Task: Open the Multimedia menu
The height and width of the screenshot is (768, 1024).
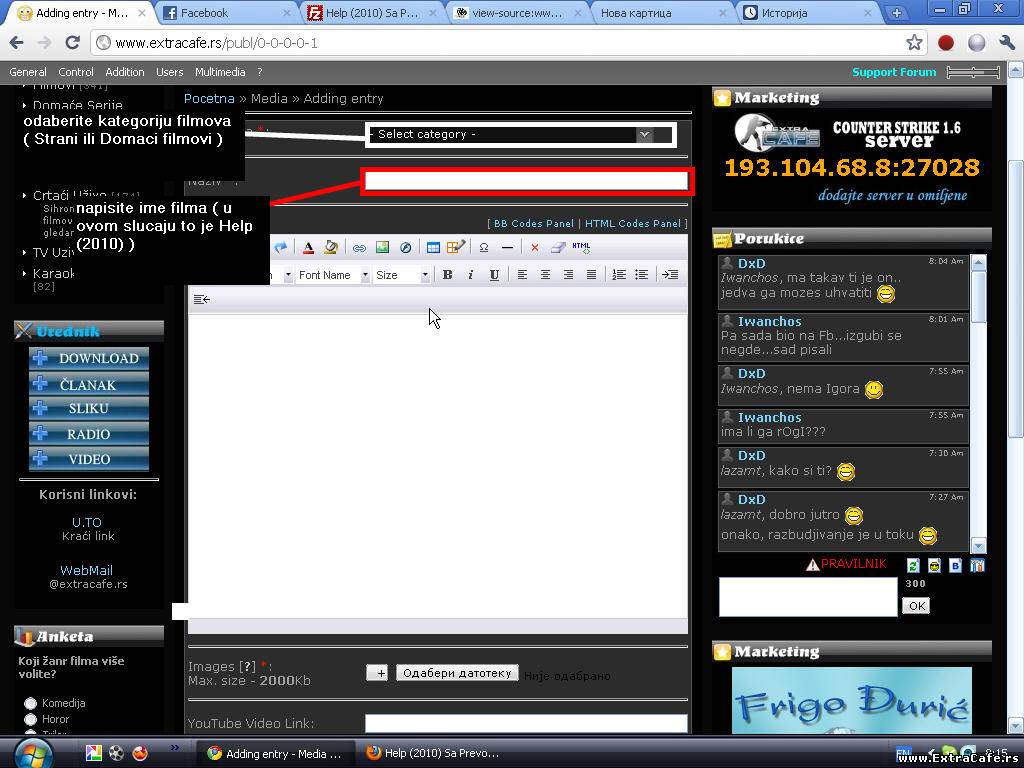Action: [220, 72]
